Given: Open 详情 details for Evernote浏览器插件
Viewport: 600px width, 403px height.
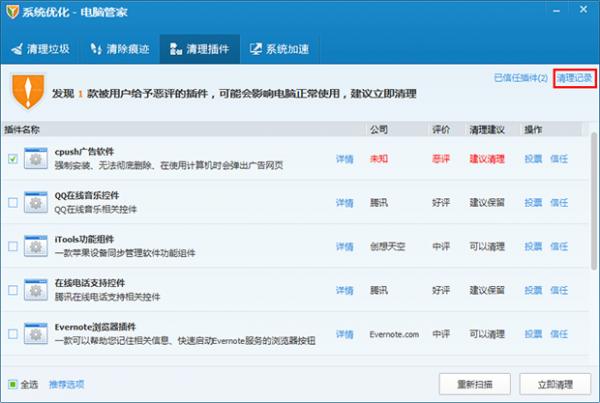Looking at the screenshot, I should coord(344,334).
